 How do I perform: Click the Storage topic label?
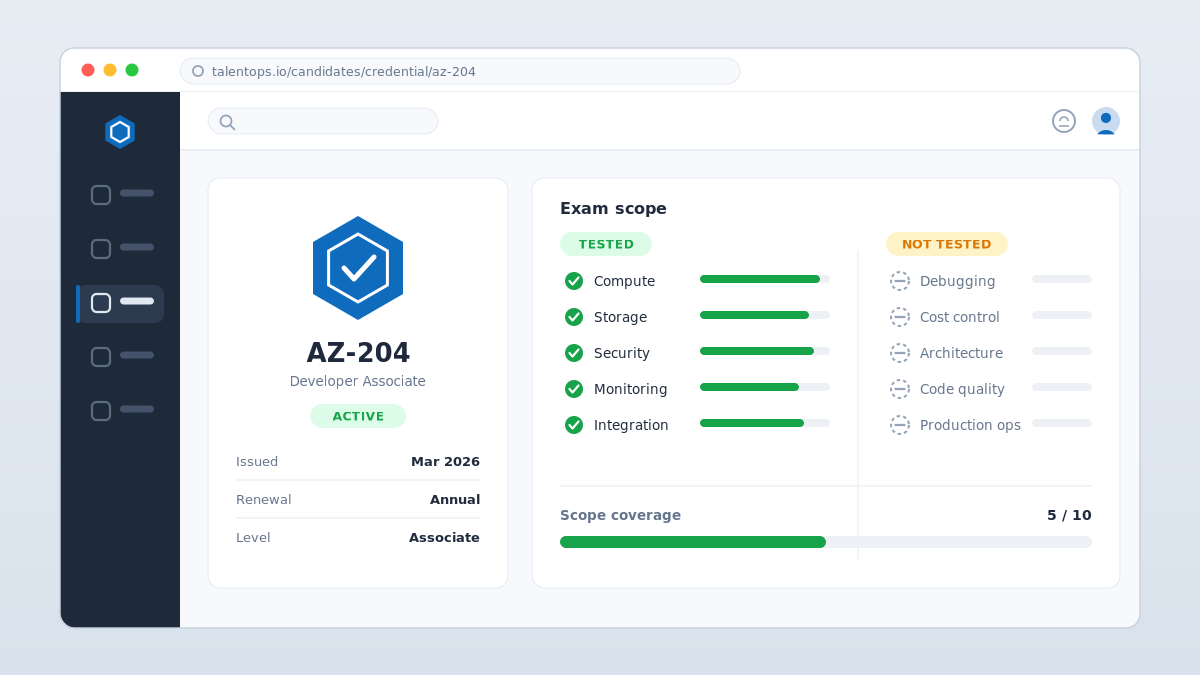[620, 317]
